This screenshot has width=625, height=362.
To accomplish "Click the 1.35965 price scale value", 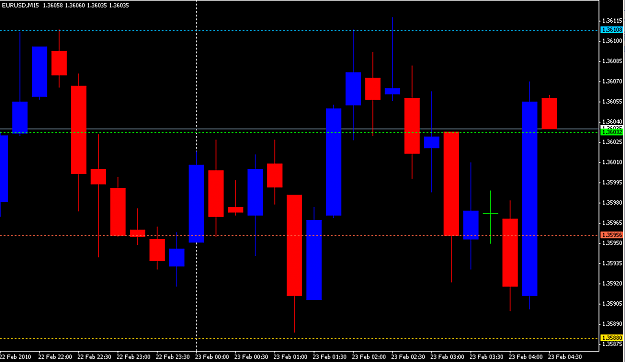I will (x=613, y=222).
